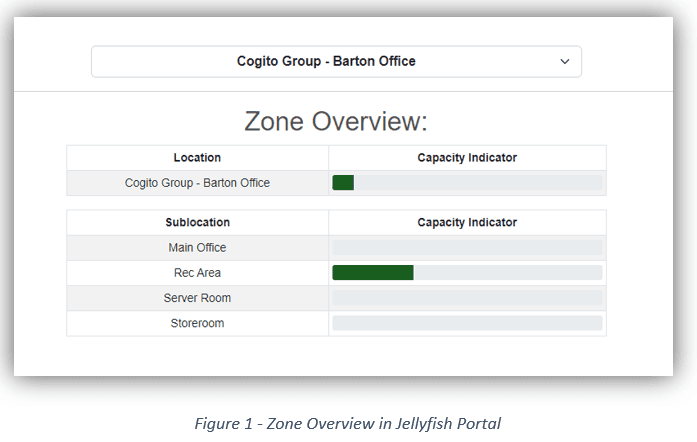
Task: Click the green filled part of the Rec Area bar
Action: point(372,273)
